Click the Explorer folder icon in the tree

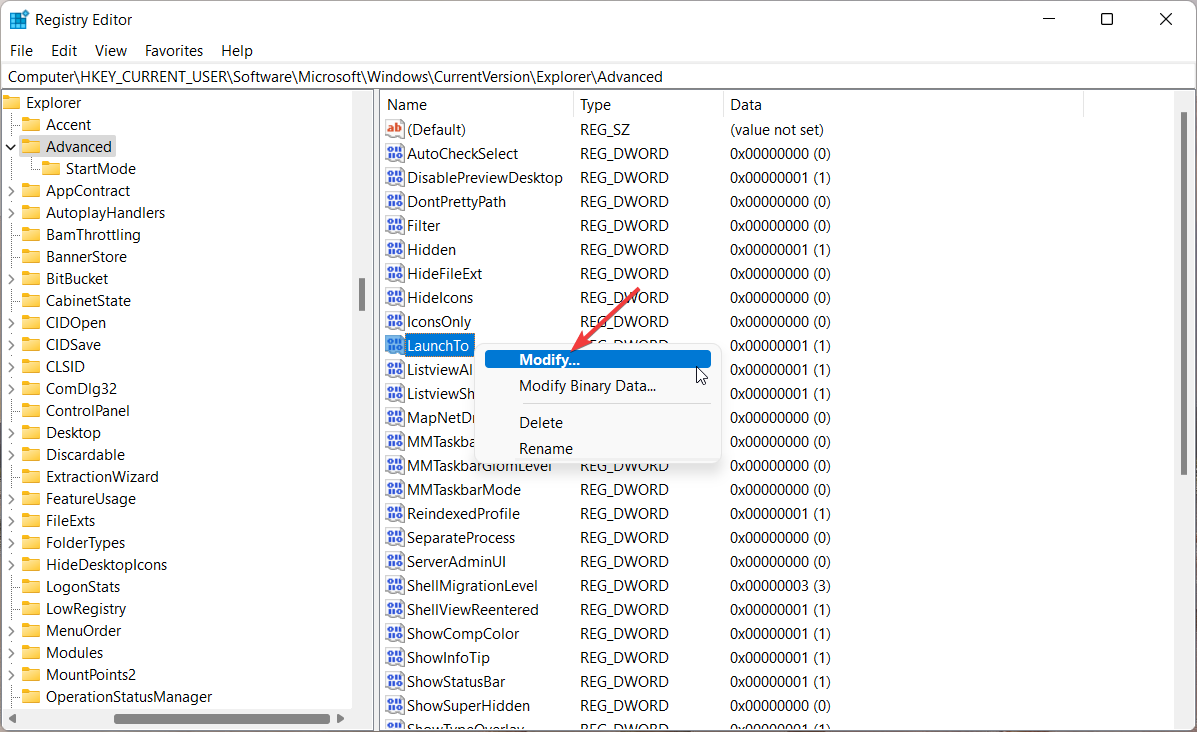[13, 102]
